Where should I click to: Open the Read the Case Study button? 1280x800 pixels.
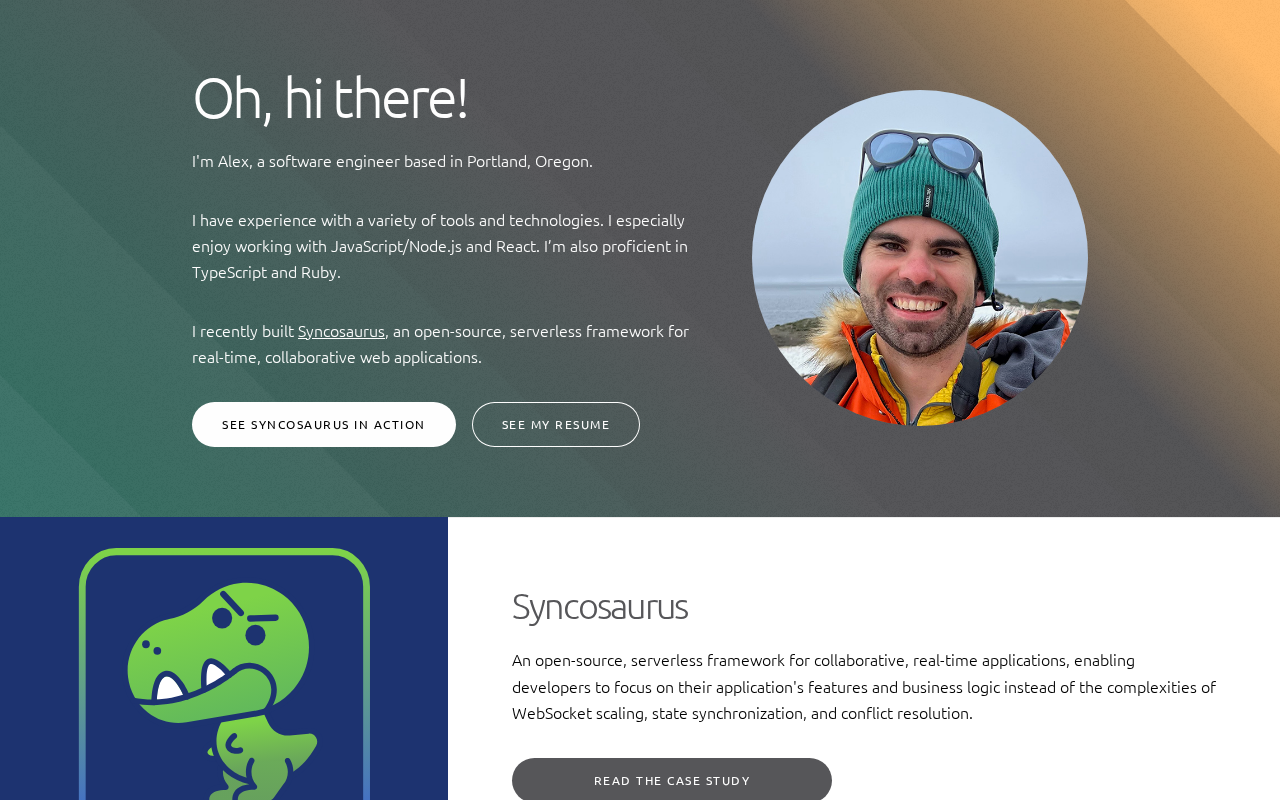point(672,779)
